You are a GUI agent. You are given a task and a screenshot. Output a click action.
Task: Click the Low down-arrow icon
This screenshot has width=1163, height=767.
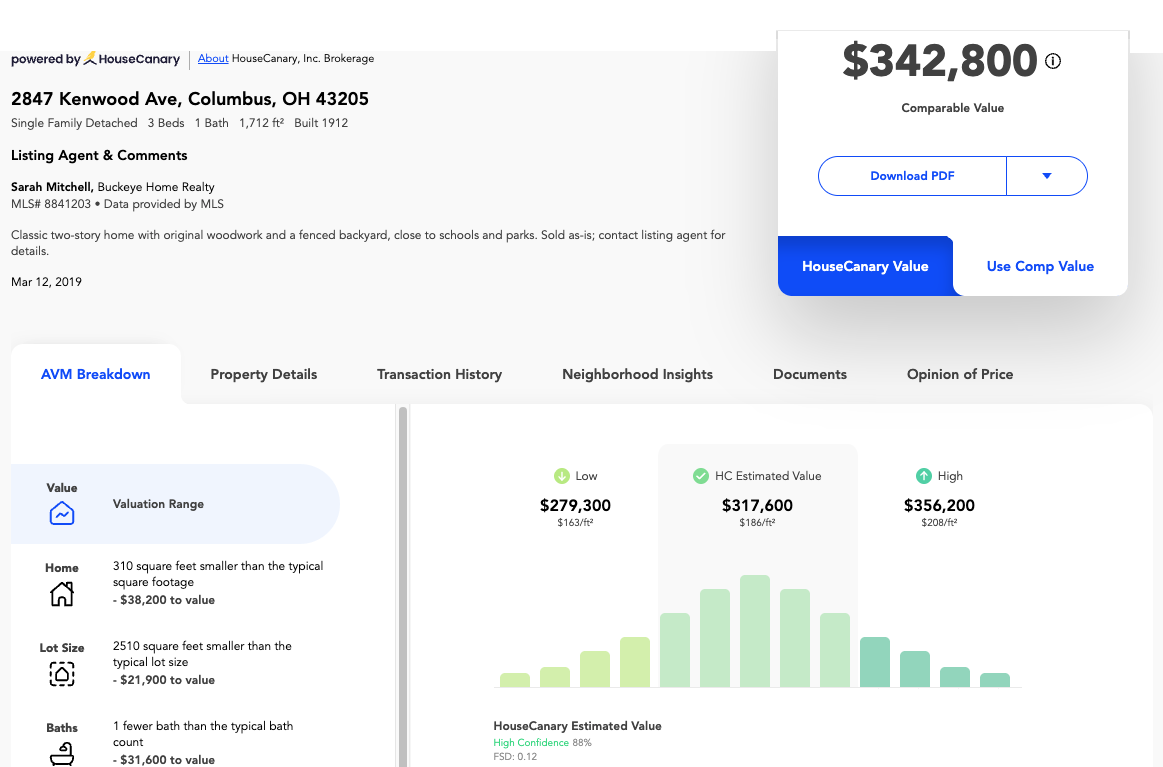coord(561,475)
